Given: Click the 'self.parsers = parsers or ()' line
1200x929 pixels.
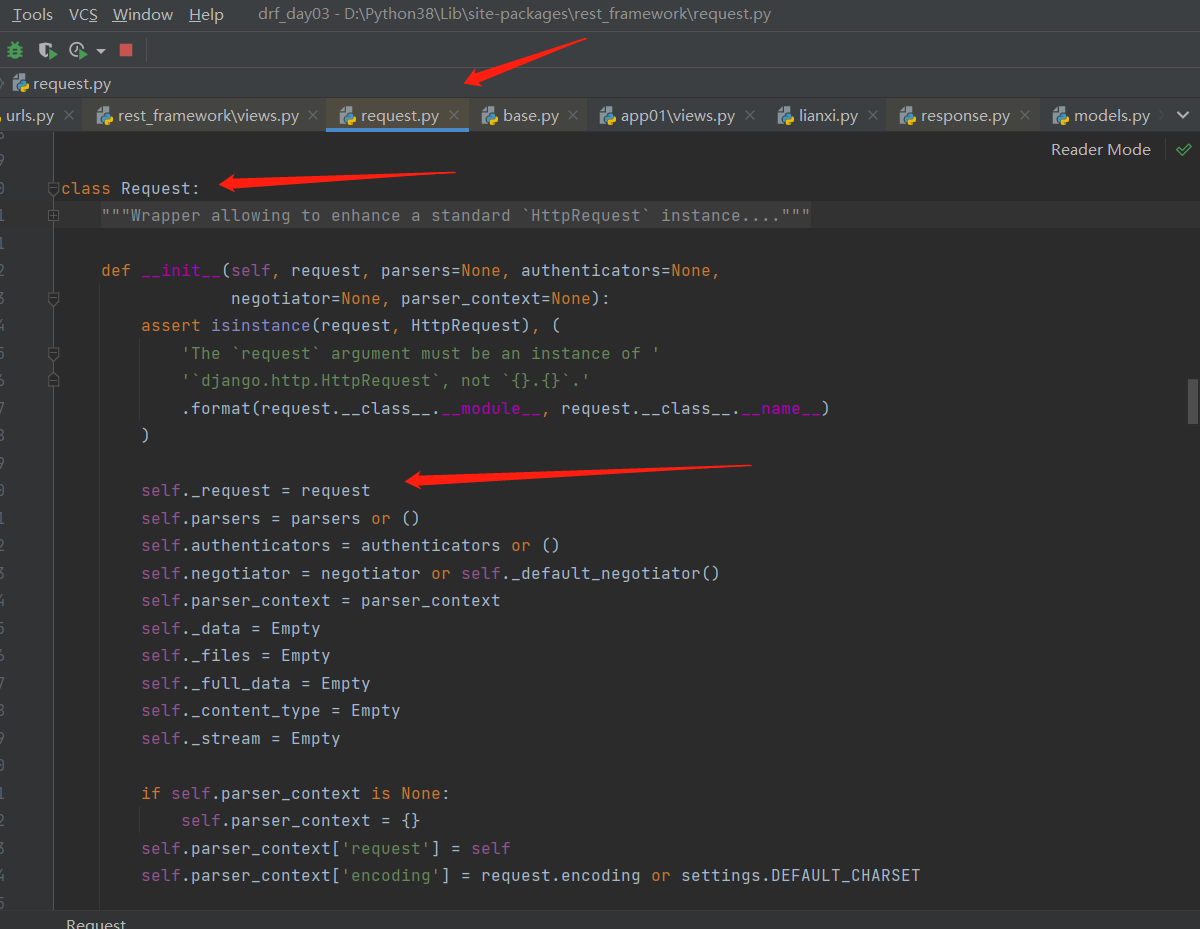Looking at the screenshot, I should (280, 518).
